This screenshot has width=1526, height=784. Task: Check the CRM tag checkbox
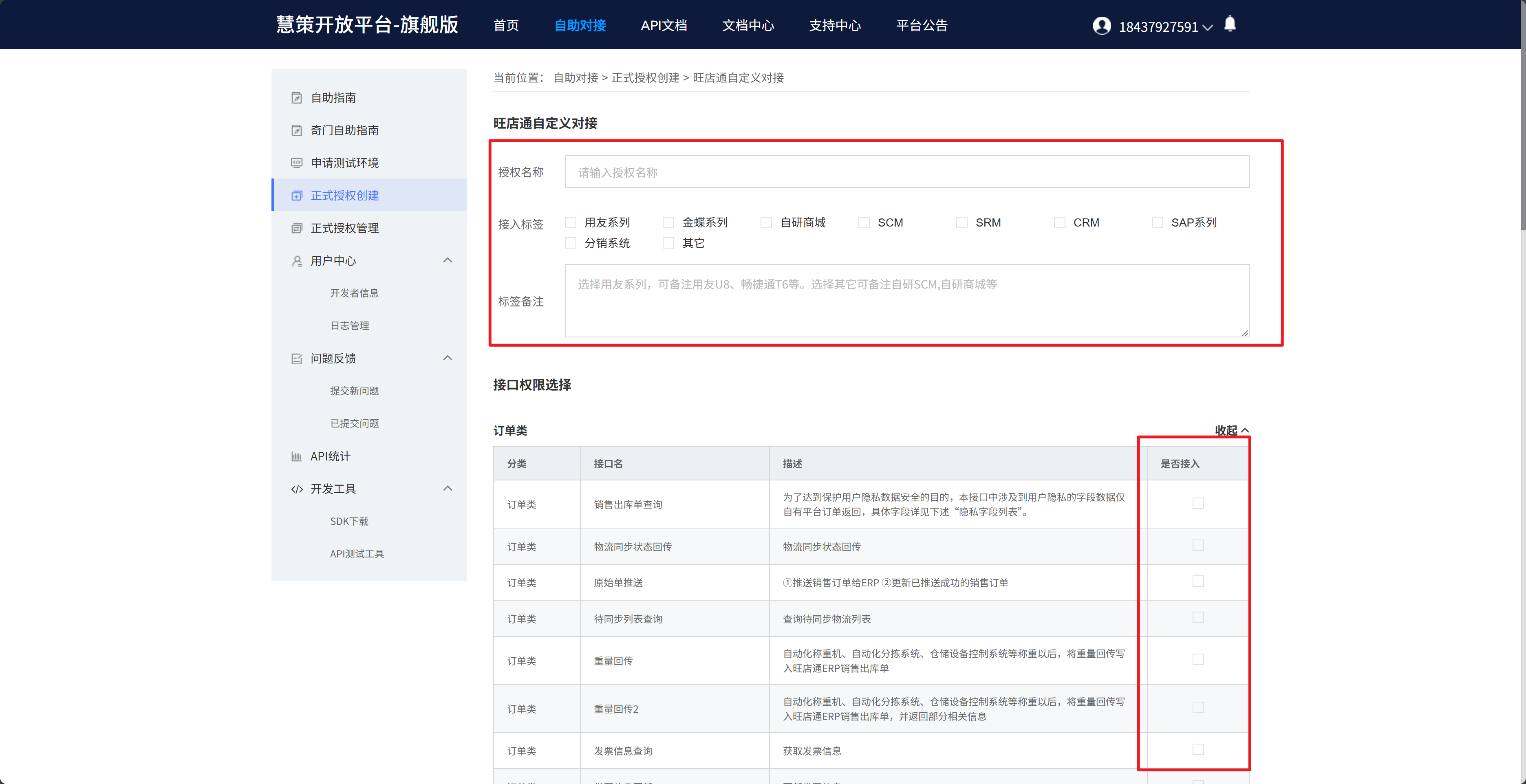(1060, 222)
